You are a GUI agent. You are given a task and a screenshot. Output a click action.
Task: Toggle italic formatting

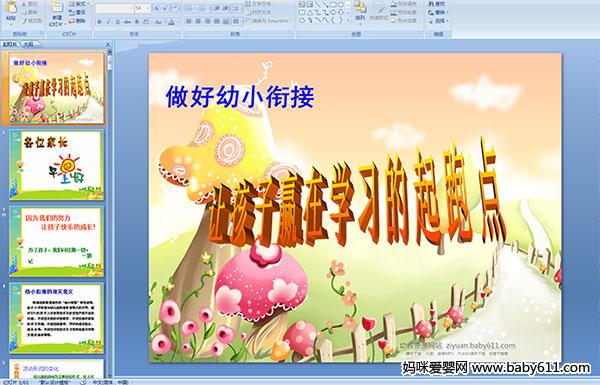tap(108, 22)
